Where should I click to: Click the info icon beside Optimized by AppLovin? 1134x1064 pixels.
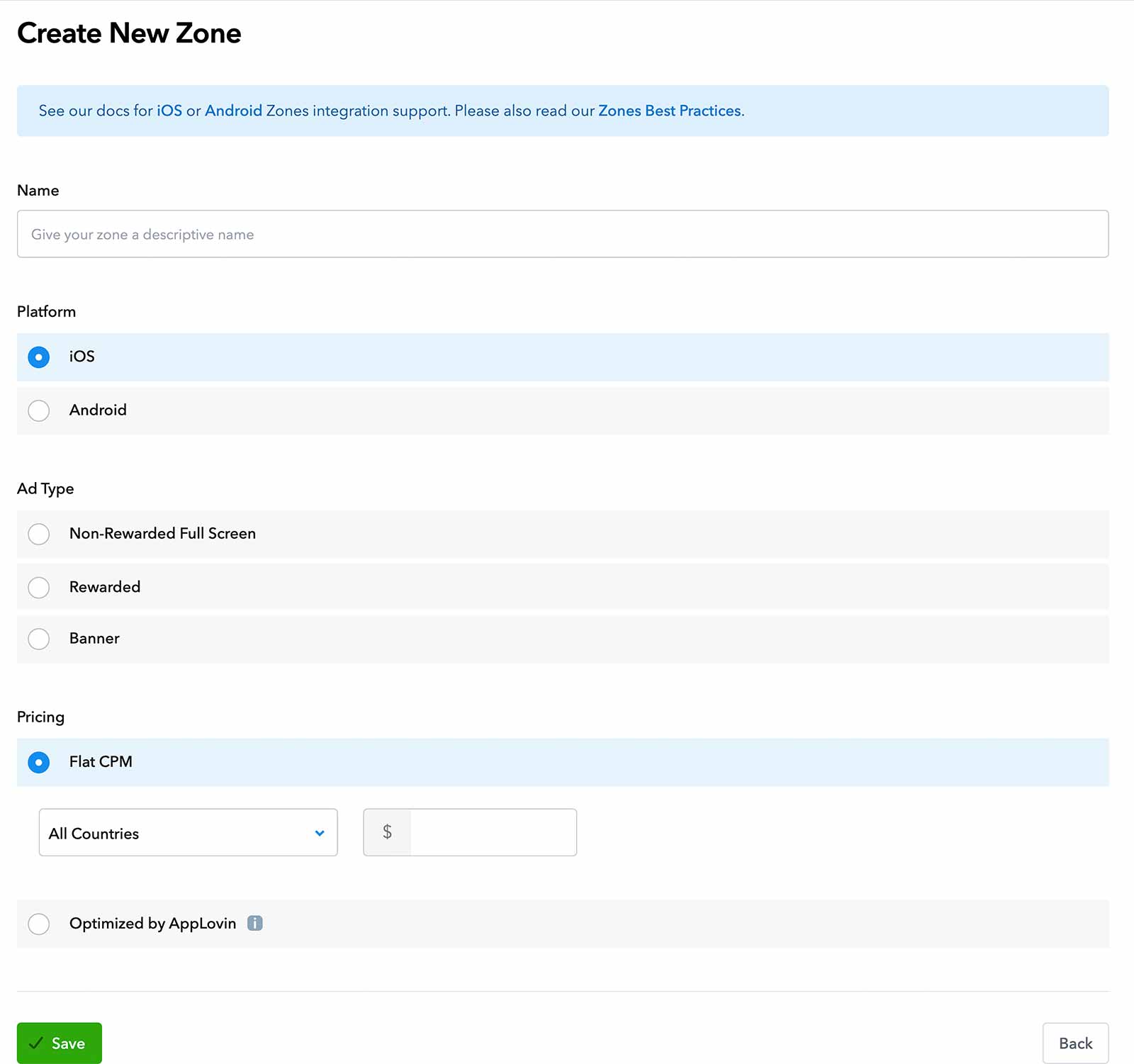point(255,924)
